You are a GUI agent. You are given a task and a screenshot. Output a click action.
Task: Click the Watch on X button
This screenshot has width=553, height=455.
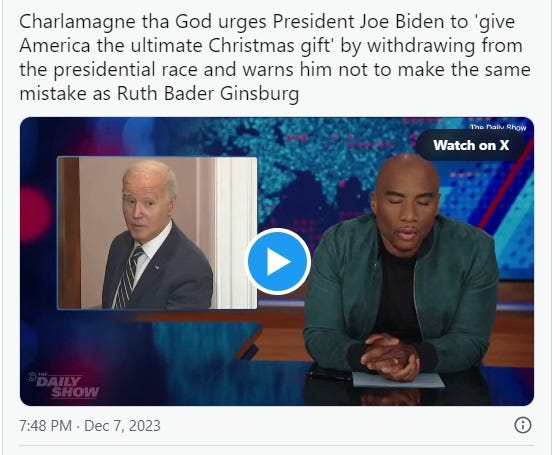[471, 145]
